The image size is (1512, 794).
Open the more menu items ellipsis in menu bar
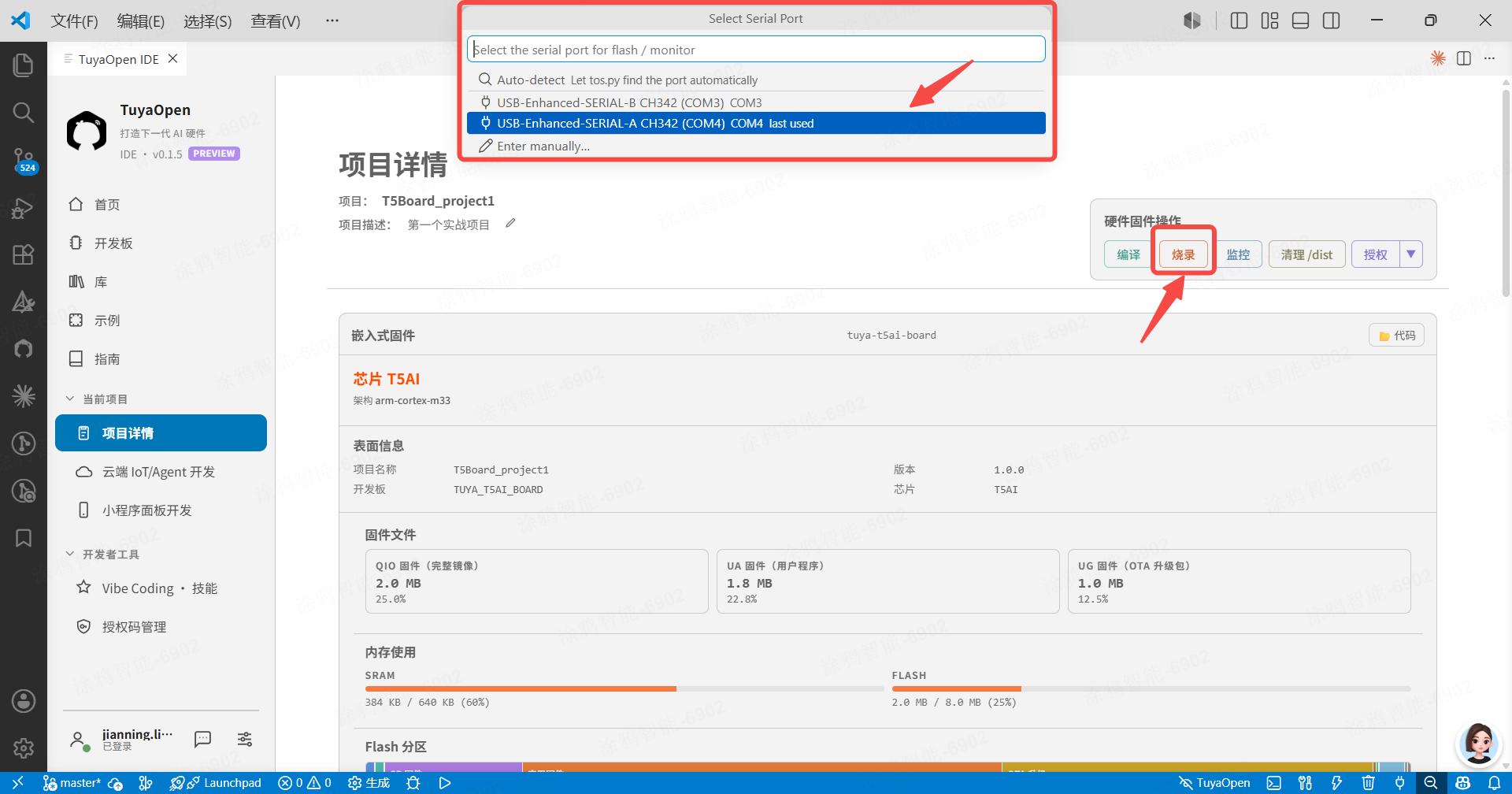click(332, 20)
